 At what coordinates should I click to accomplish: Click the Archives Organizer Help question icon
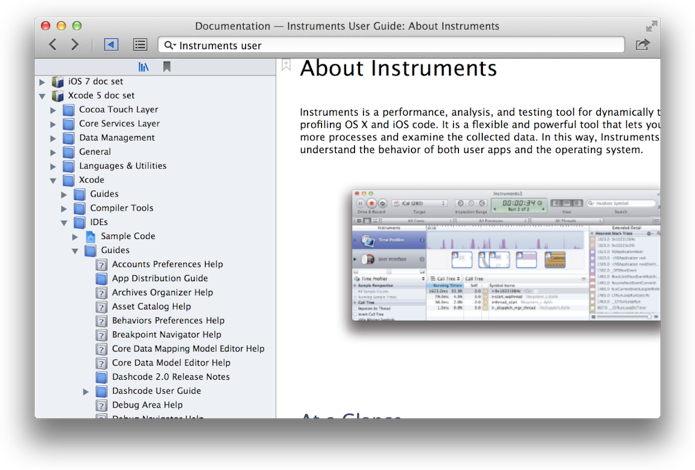point(102,293)
